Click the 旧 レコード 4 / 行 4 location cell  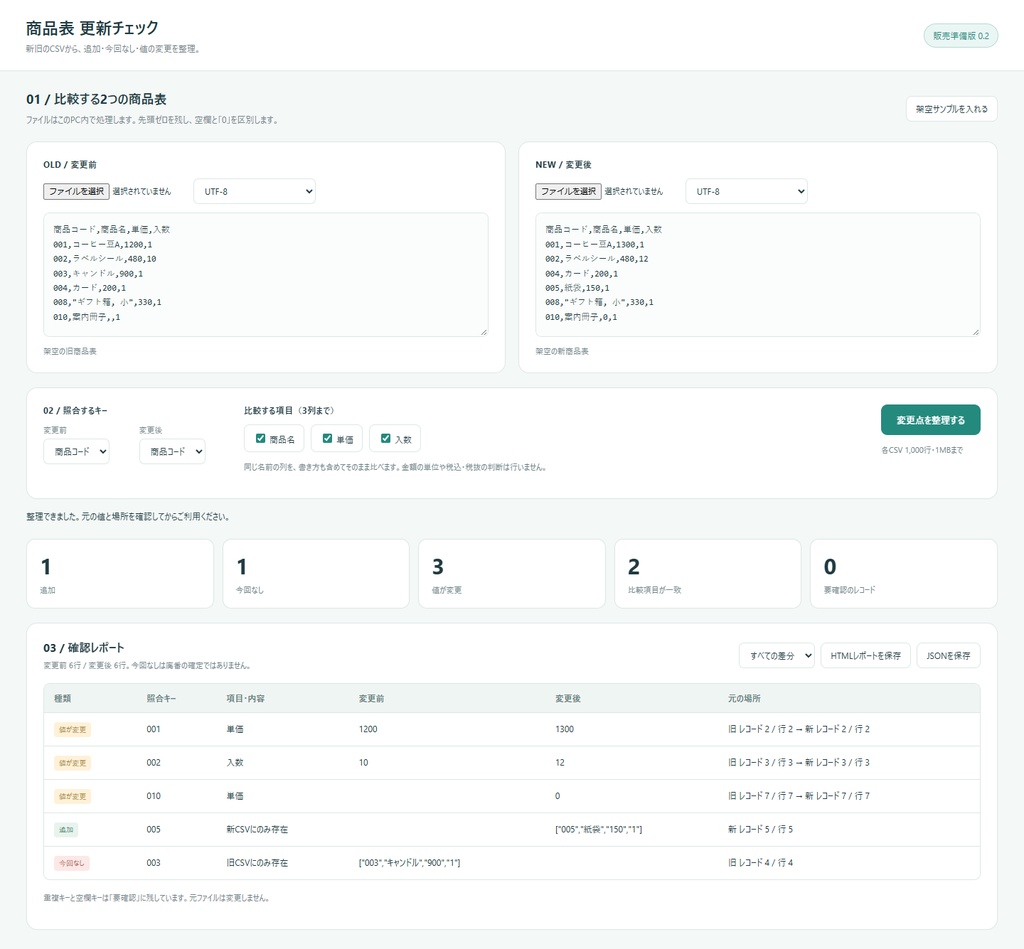click(x=761, y=863)
